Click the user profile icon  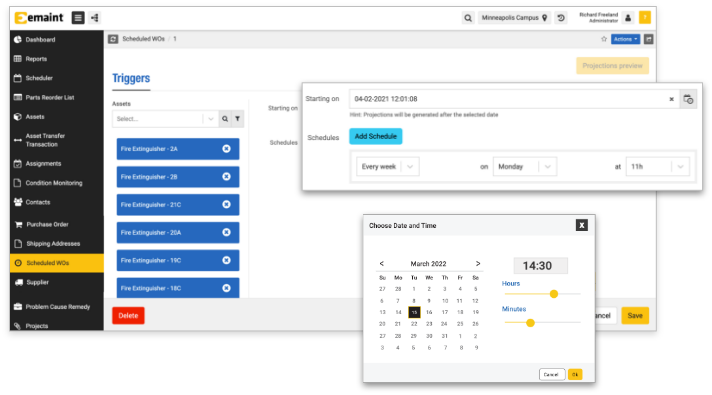pyautogui.click(x=628, y=18)
